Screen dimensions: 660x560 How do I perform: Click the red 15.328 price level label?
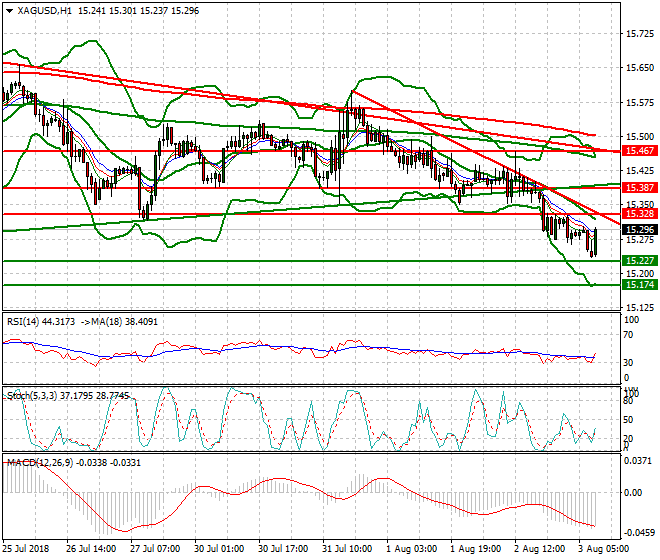pos(640,214)
